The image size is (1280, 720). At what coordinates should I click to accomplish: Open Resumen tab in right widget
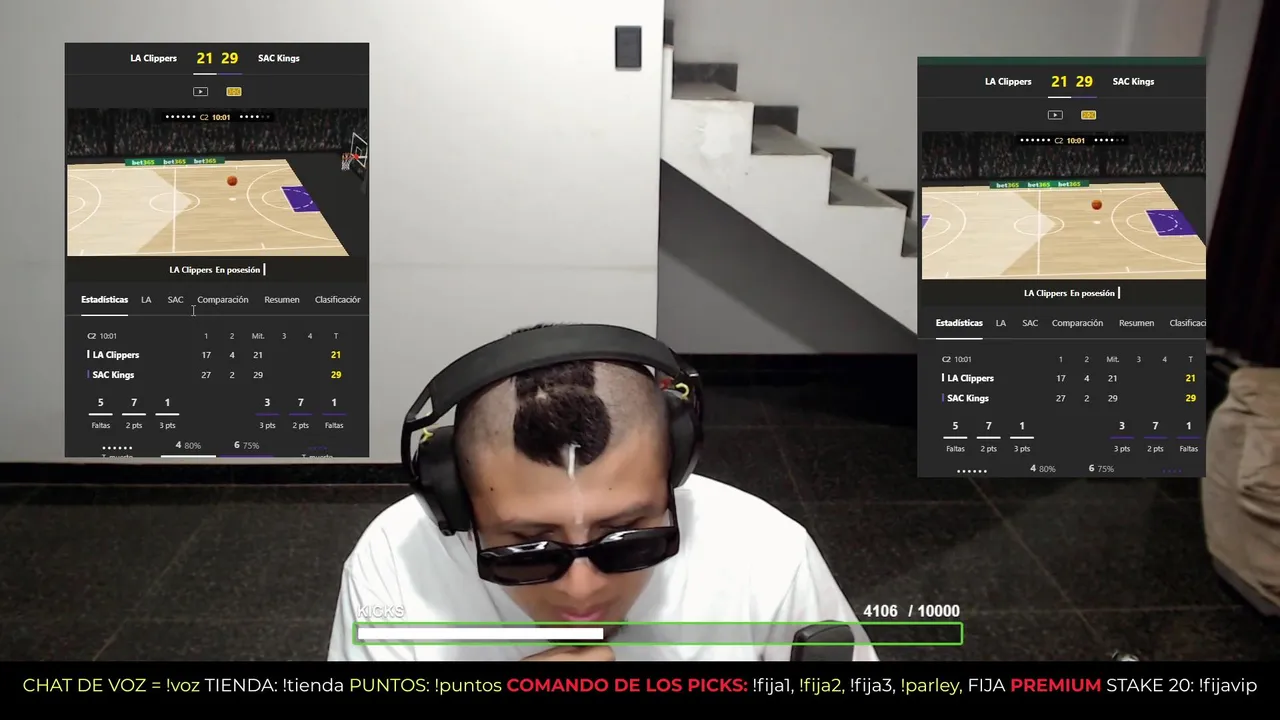(1136, 323)
